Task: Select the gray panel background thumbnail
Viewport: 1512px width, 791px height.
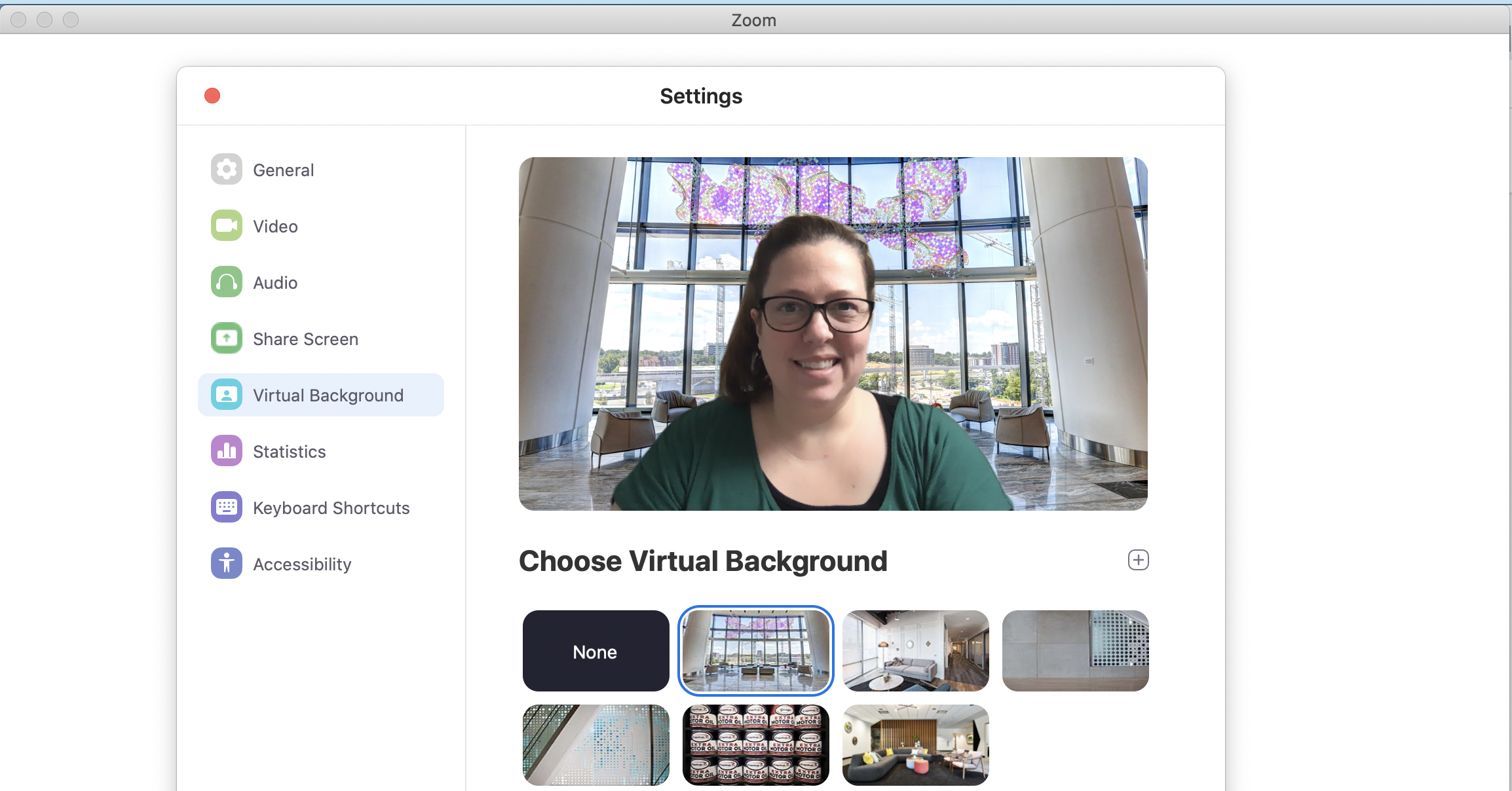Action: coord(1075,650)
